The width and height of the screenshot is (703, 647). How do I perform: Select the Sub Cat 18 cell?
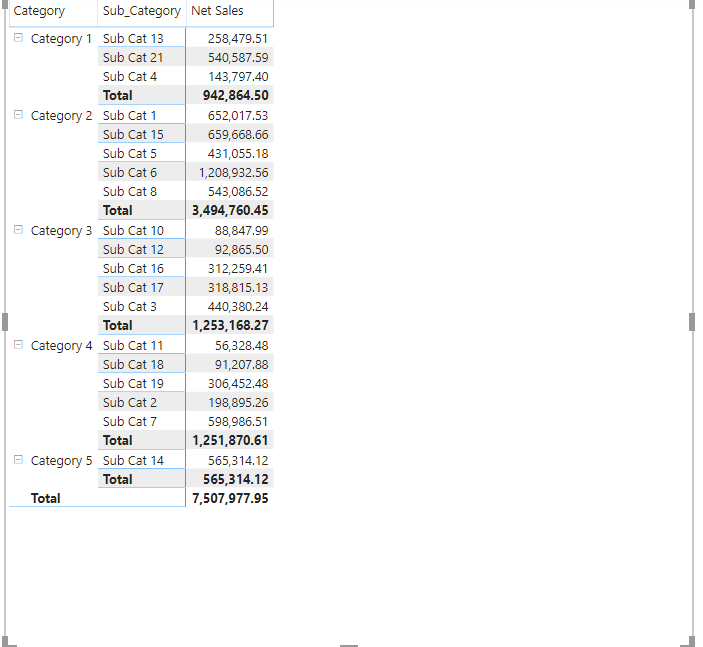141,365
